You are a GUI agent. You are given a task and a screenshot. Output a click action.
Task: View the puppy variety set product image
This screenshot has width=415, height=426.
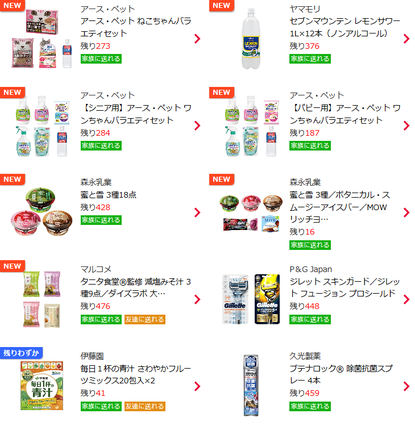252,126
